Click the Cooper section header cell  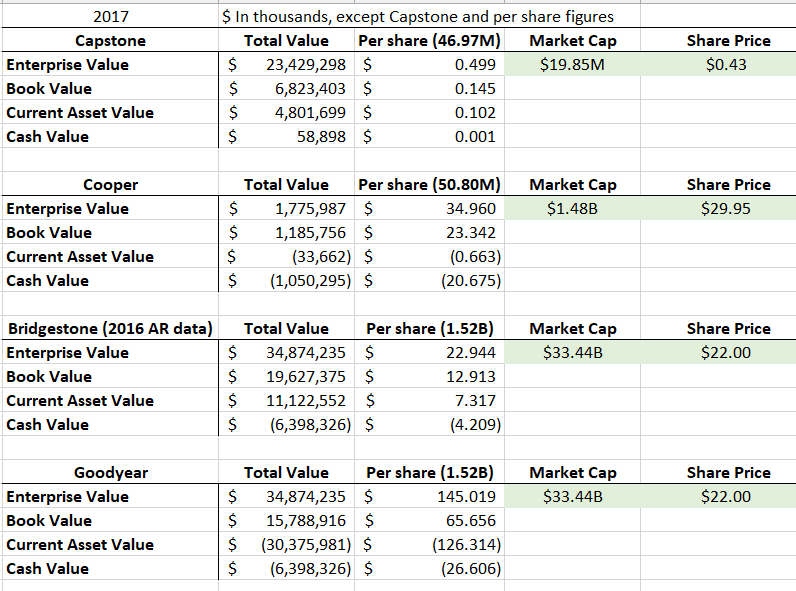pyautogui.click(x=110, y=185)
